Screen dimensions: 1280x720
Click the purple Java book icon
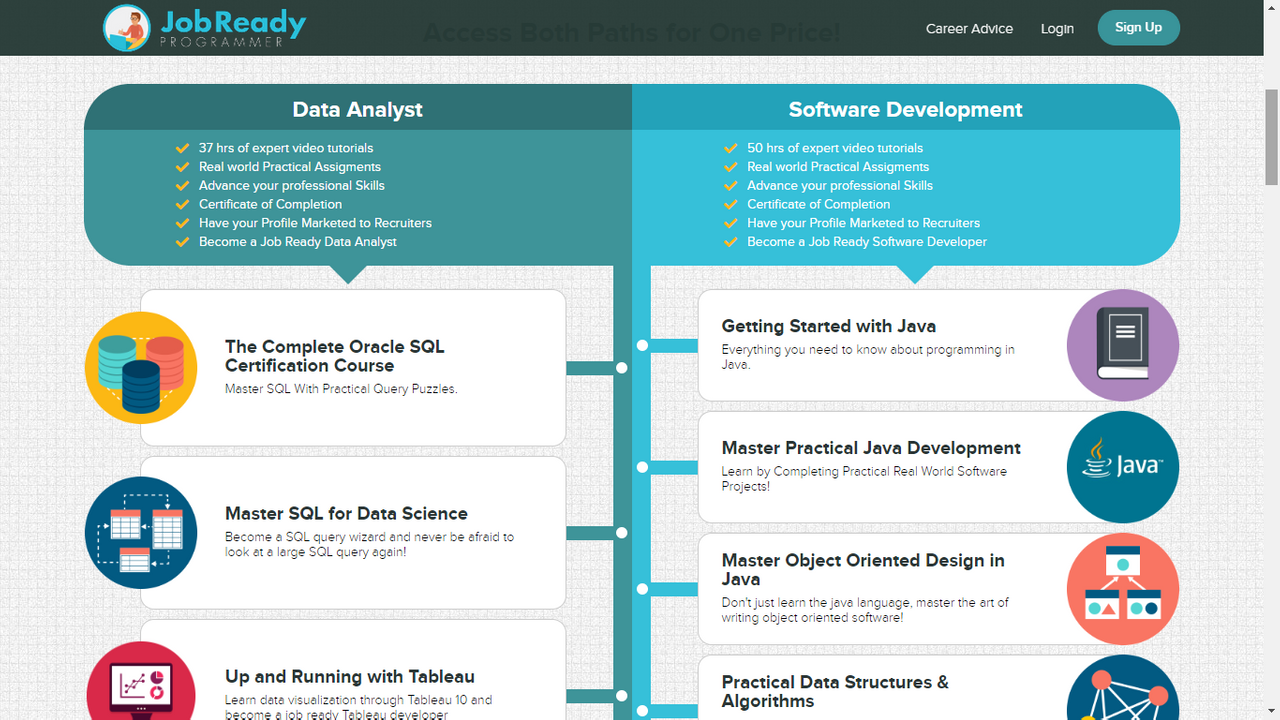(1122, 344)
